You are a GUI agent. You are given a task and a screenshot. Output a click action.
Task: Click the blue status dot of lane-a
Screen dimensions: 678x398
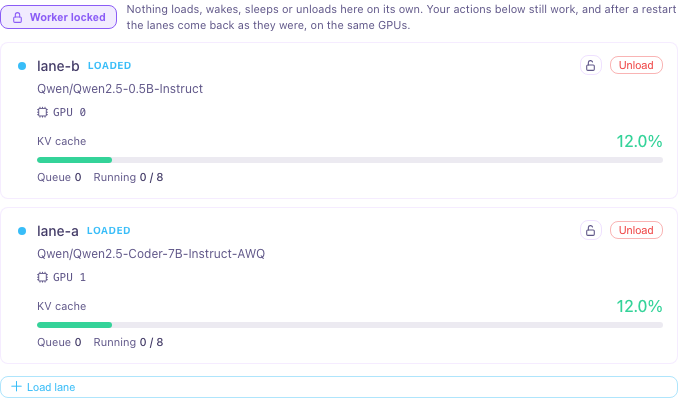coord(22,231)
